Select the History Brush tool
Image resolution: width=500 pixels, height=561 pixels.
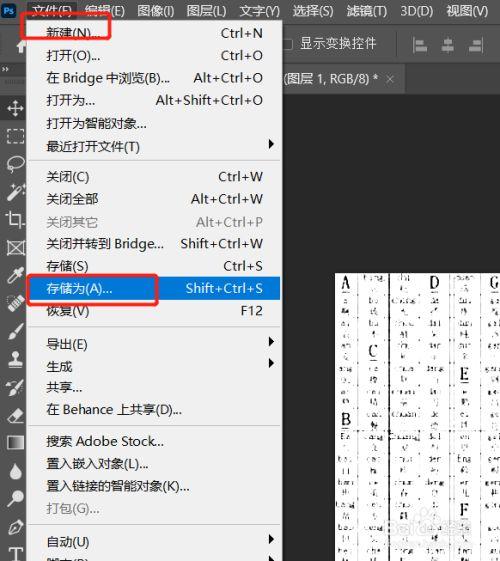pos(15,387)
